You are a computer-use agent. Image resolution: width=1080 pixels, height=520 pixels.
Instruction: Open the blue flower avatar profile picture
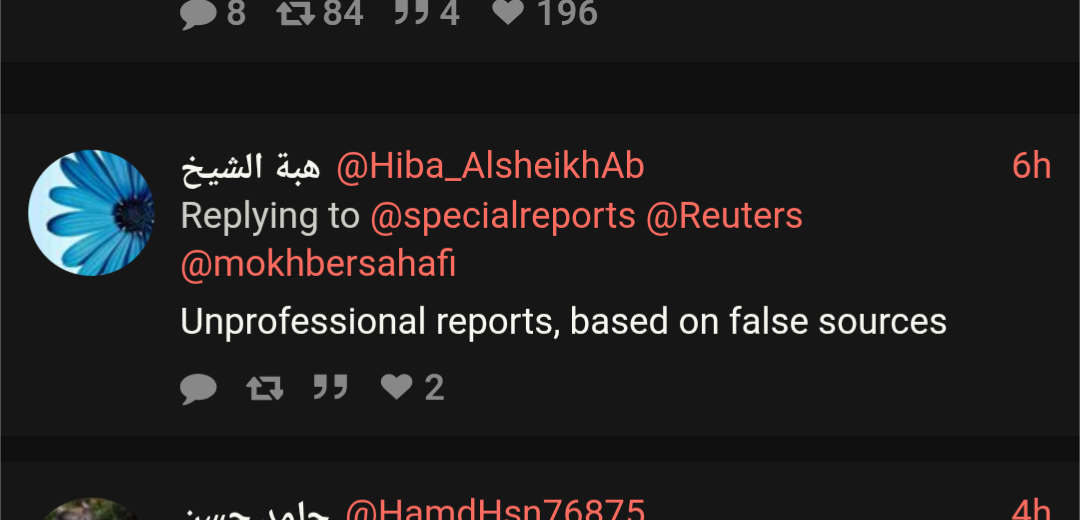click(x=91, y=213)
